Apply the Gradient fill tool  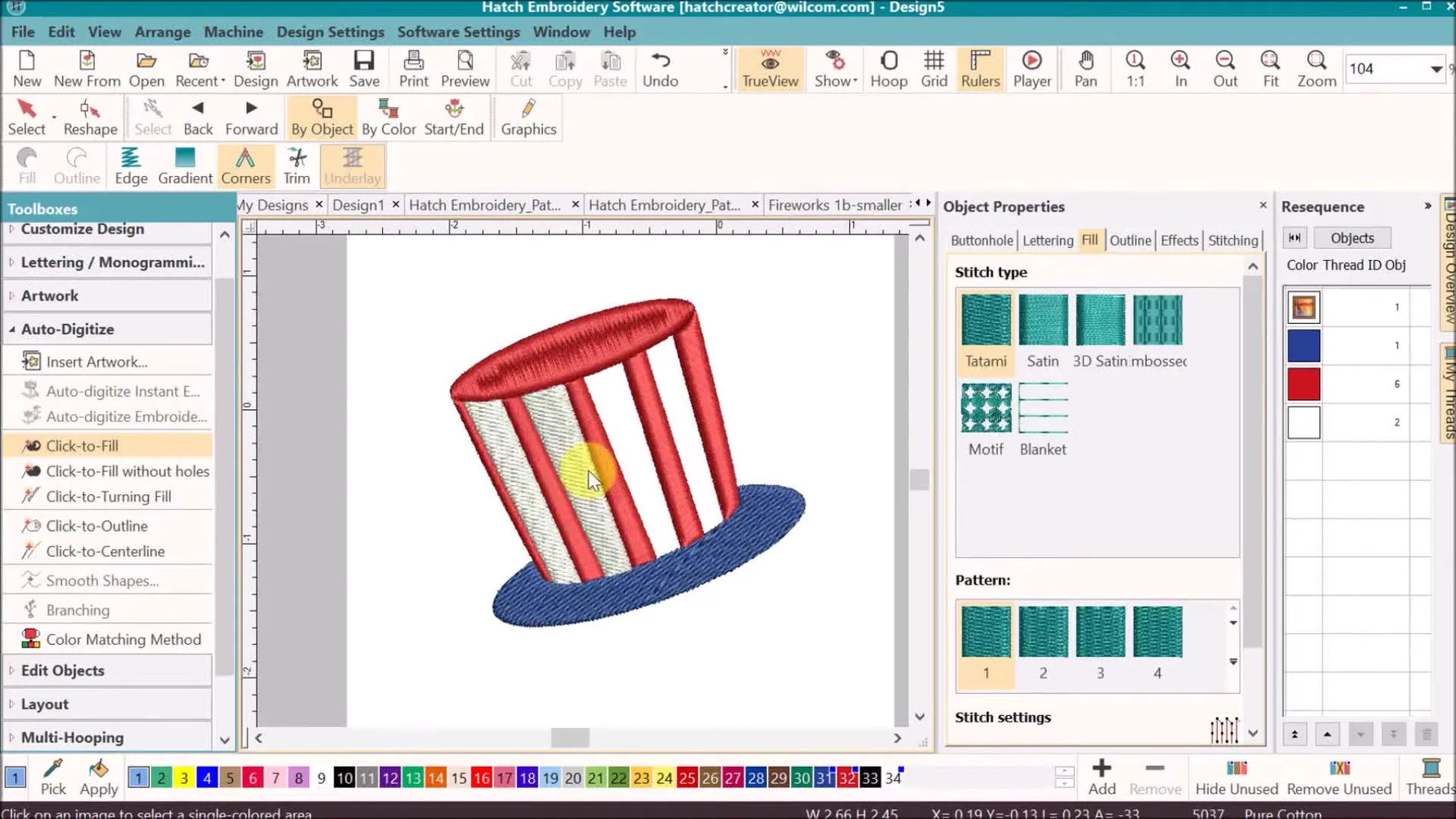(185, 166)
